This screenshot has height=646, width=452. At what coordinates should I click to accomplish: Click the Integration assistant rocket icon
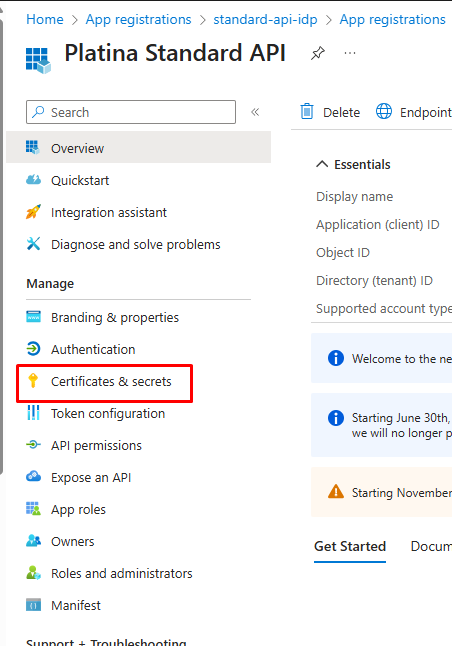click(33, 212)
